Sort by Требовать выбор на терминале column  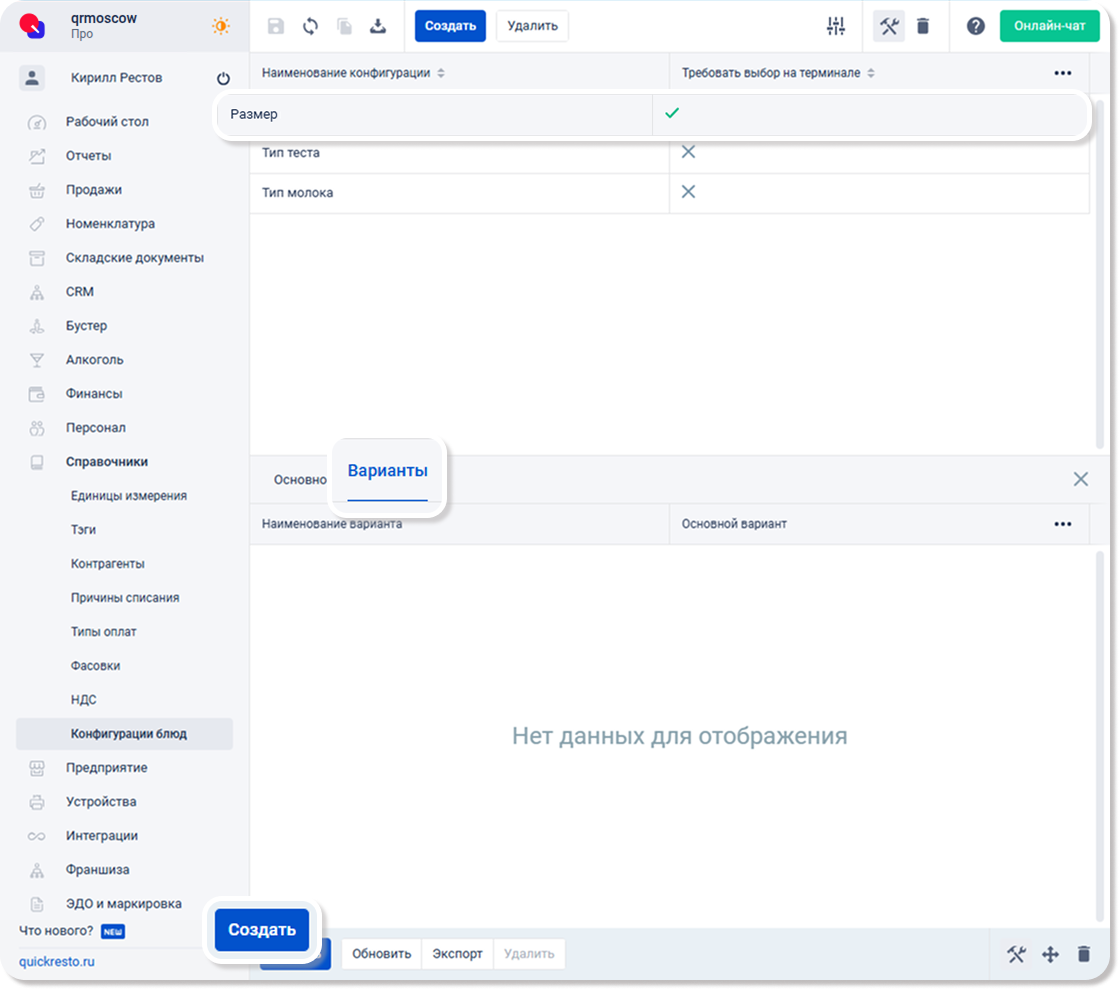[778, 73]
